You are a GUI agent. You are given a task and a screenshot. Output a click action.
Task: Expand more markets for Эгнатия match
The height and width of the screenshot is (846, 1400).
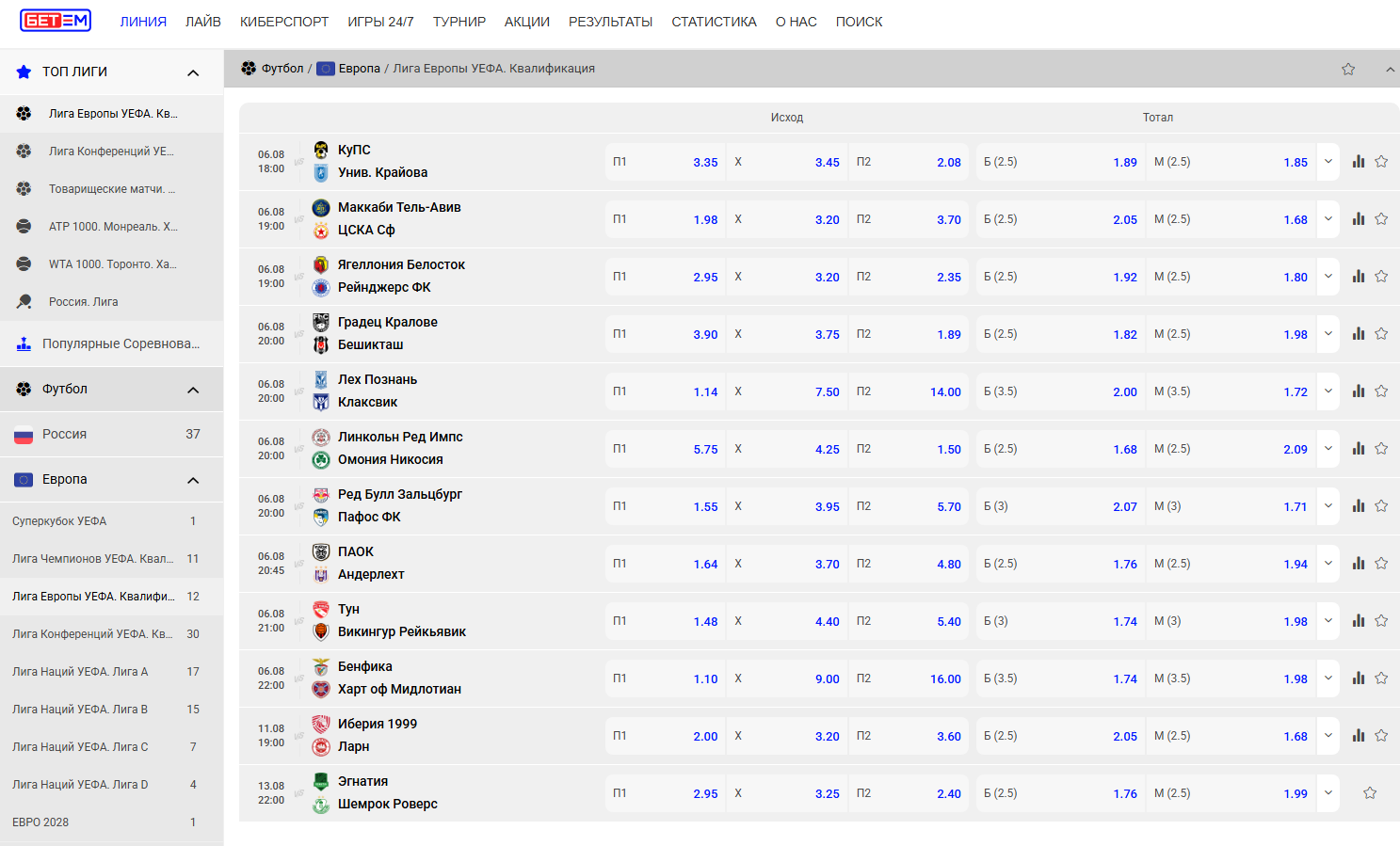click(1328, 793)
